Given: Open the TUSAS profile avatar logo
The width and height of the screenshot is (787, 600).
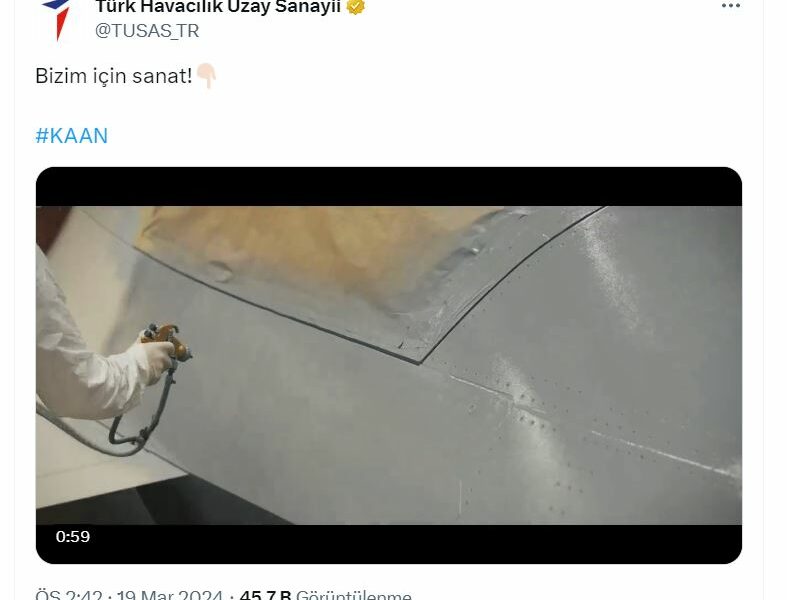Looking at the screenshot, I should point(57,20).
